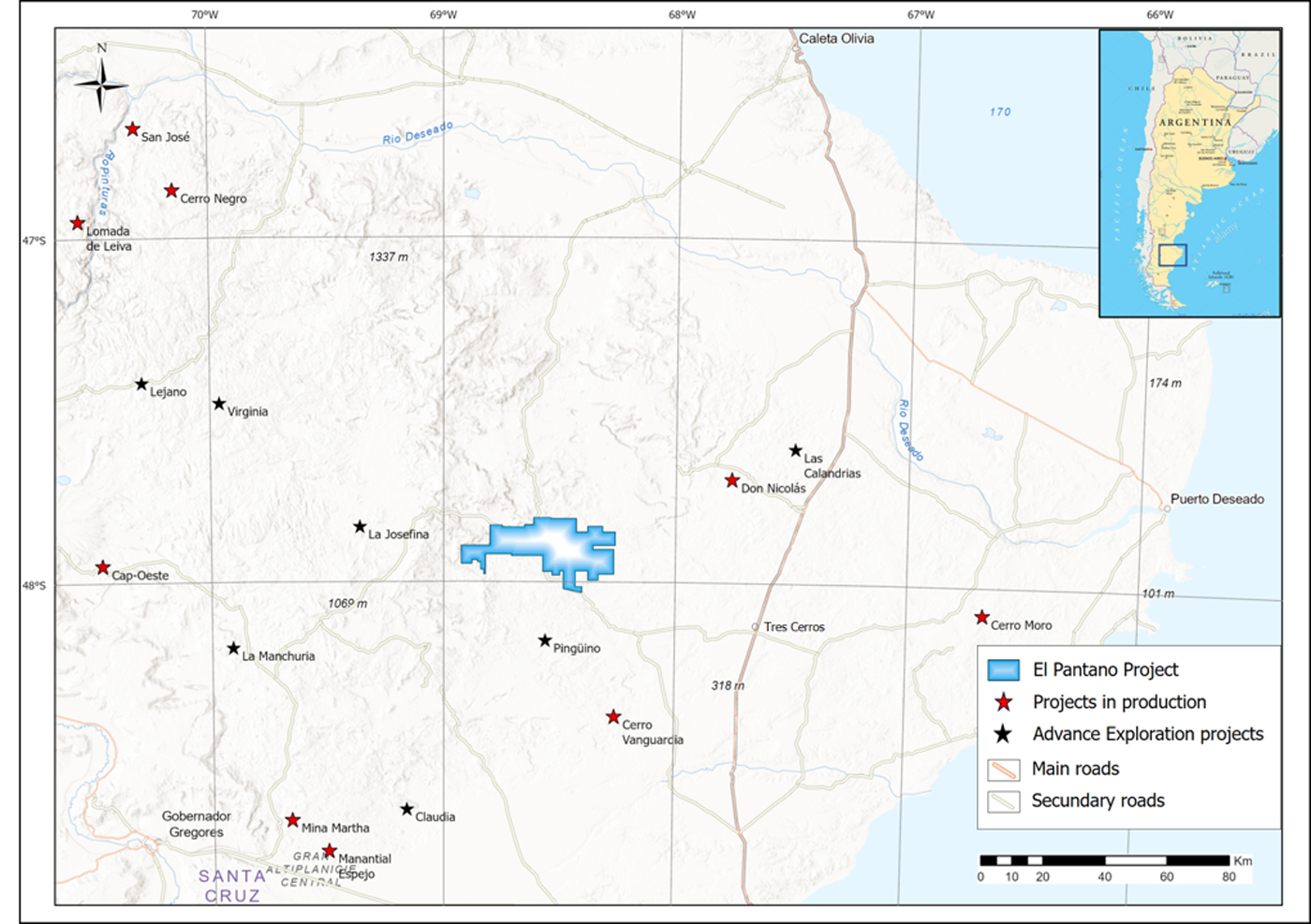
Task: Select the Claudia black star marker
Action: click(407, 810)
